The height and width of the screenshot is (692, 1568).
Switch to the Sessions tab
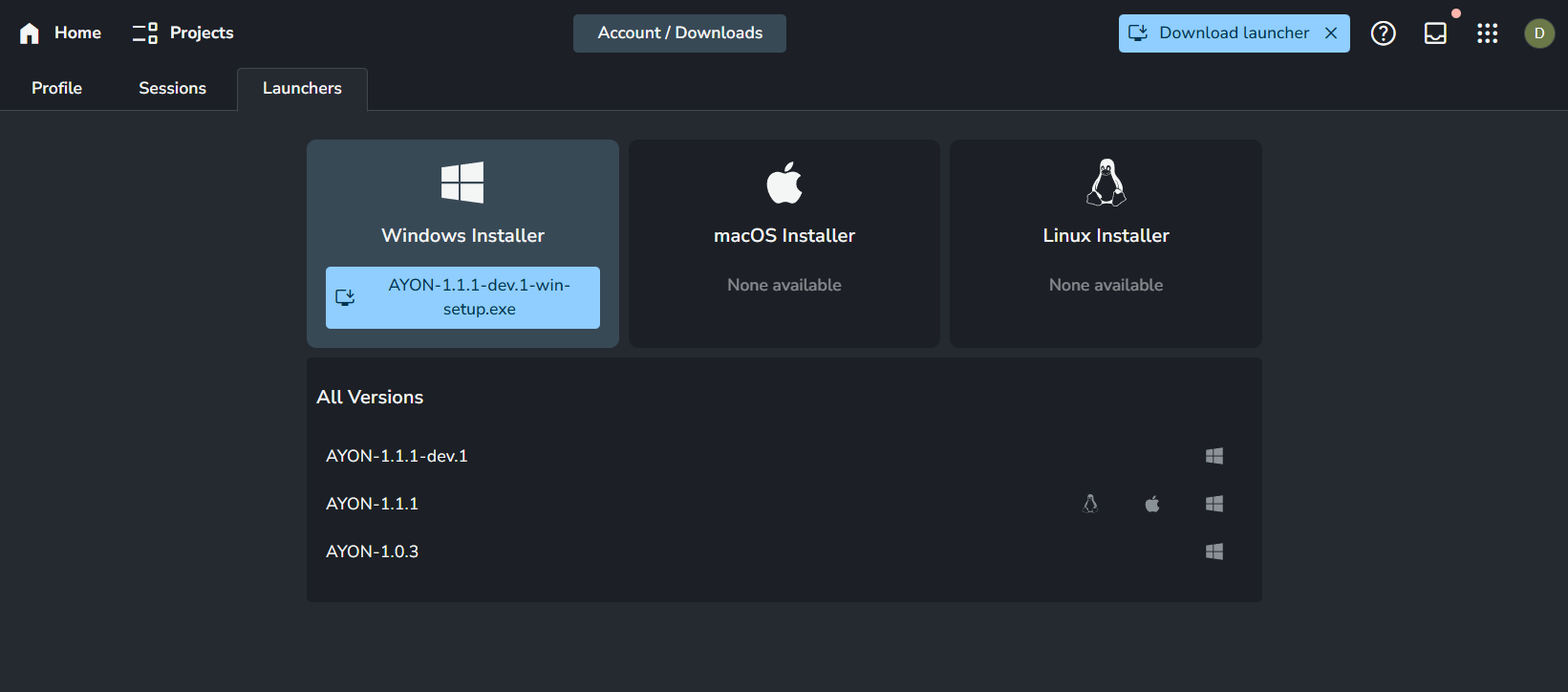click(172, 88)
